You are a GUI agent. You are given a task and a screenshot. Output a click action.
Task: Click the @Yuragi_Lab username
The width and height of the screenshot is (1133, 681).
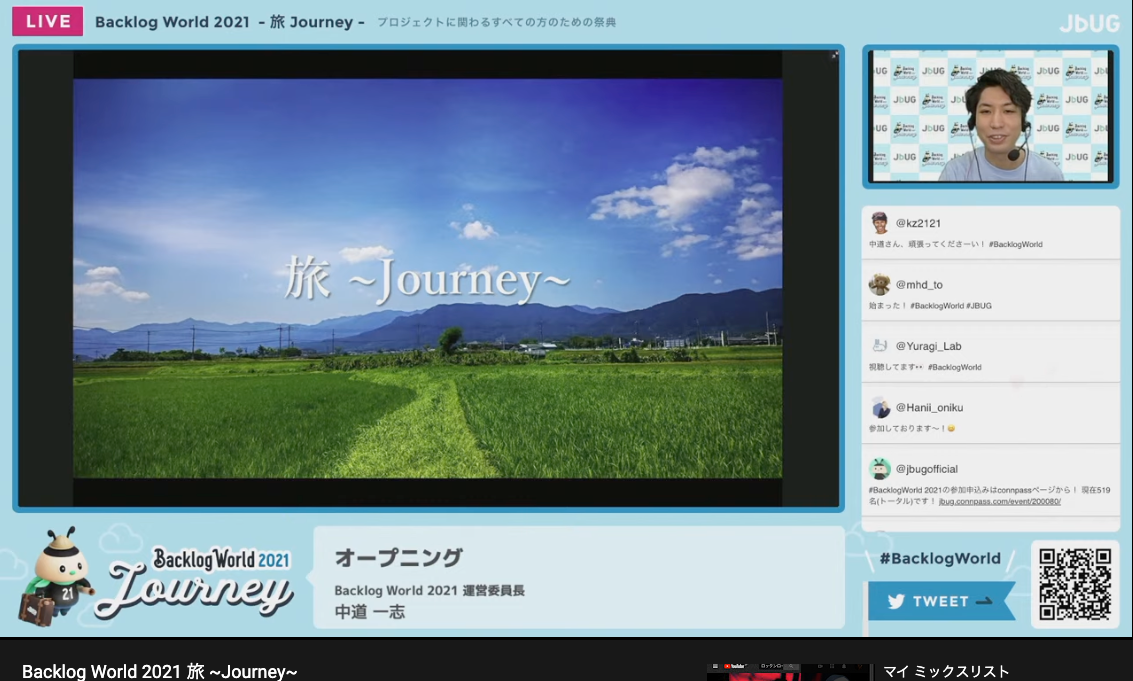929,346
